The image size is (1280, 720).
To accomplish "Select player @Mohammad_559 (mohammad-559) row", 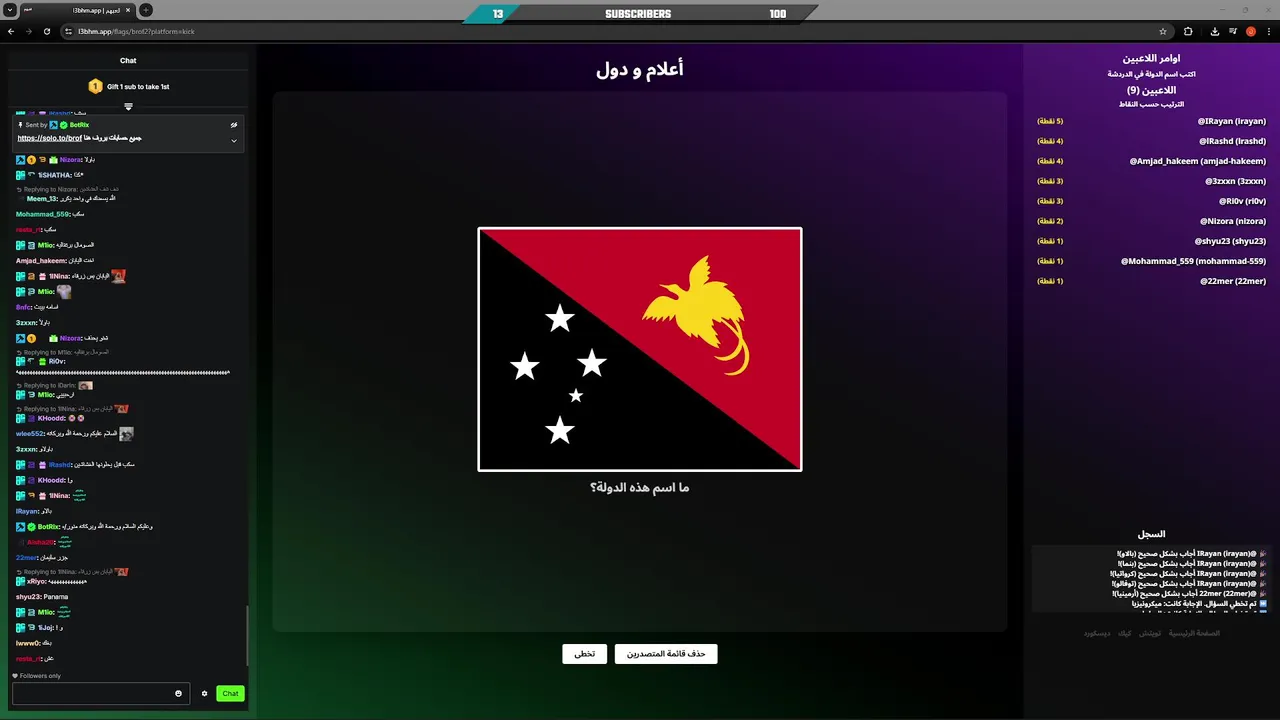I will (x=1151, y=261).
